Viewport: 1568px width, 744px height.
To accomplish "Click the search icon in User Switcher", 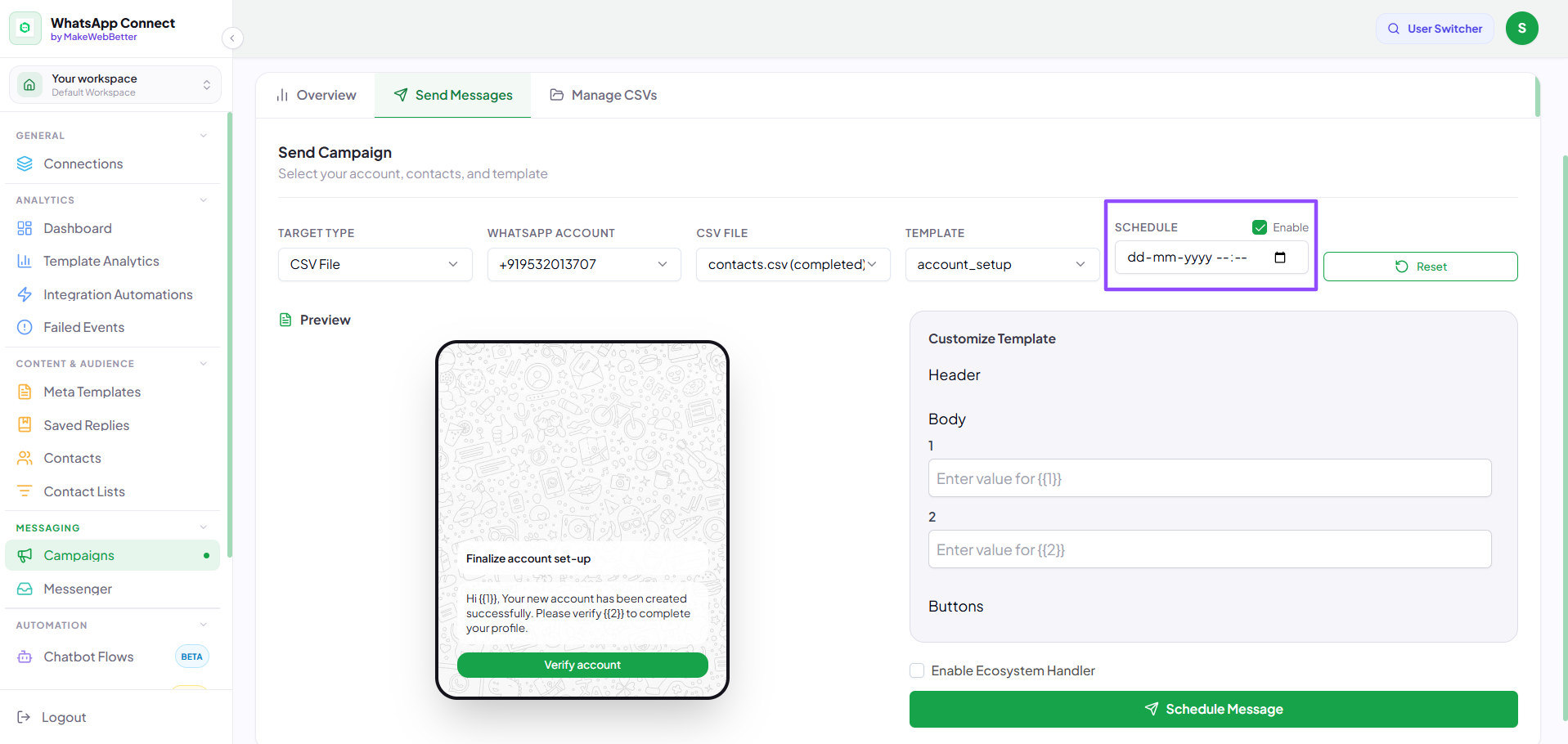I will point(1394,29).
